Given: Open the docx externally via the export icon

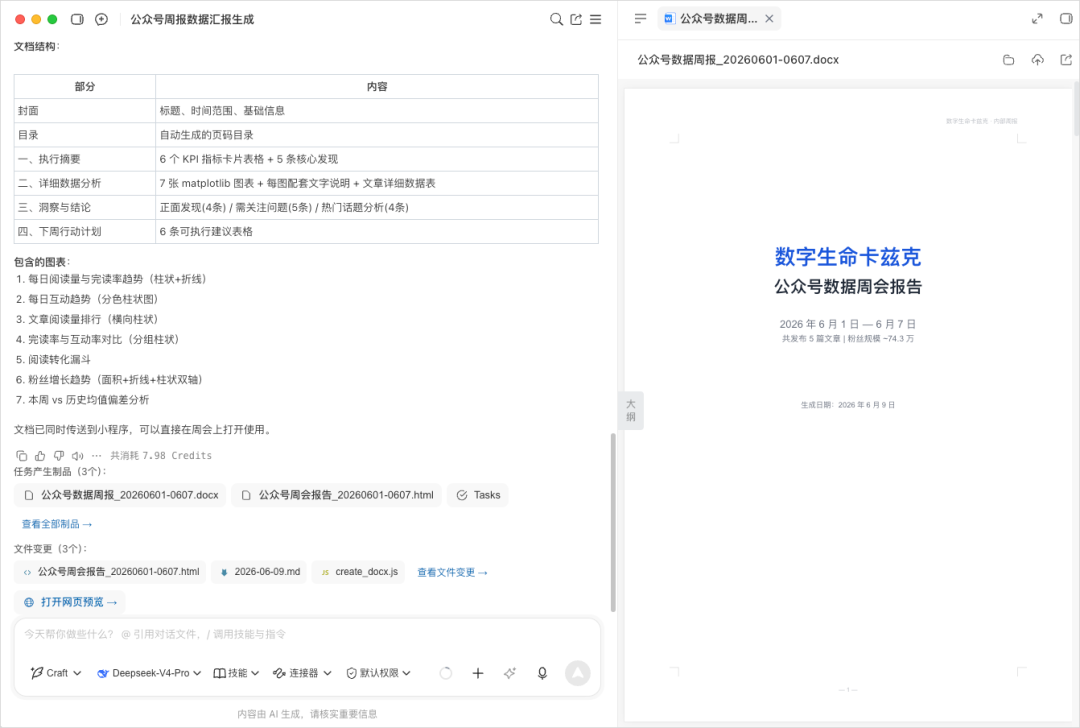Looking at the screenshot, I should [1066, 60].
